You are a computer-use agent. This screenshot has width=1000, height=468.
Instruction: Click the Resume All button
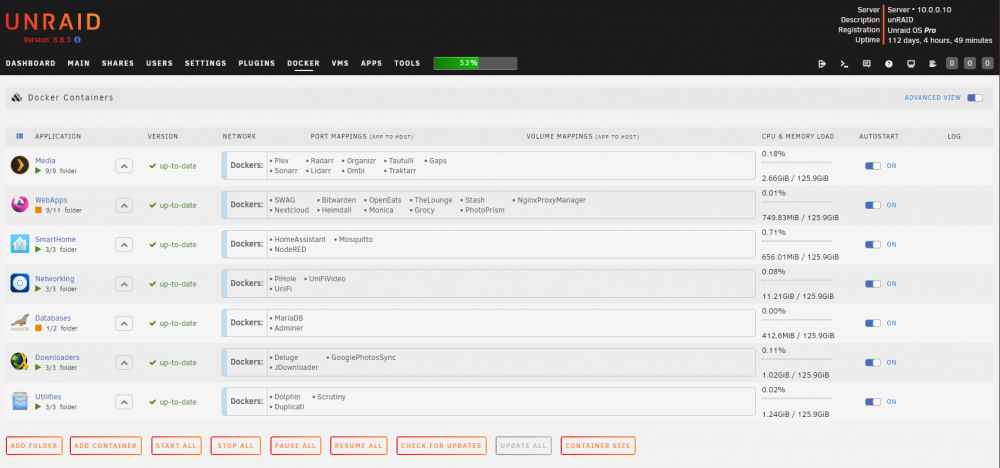click(x=359, y=446)
